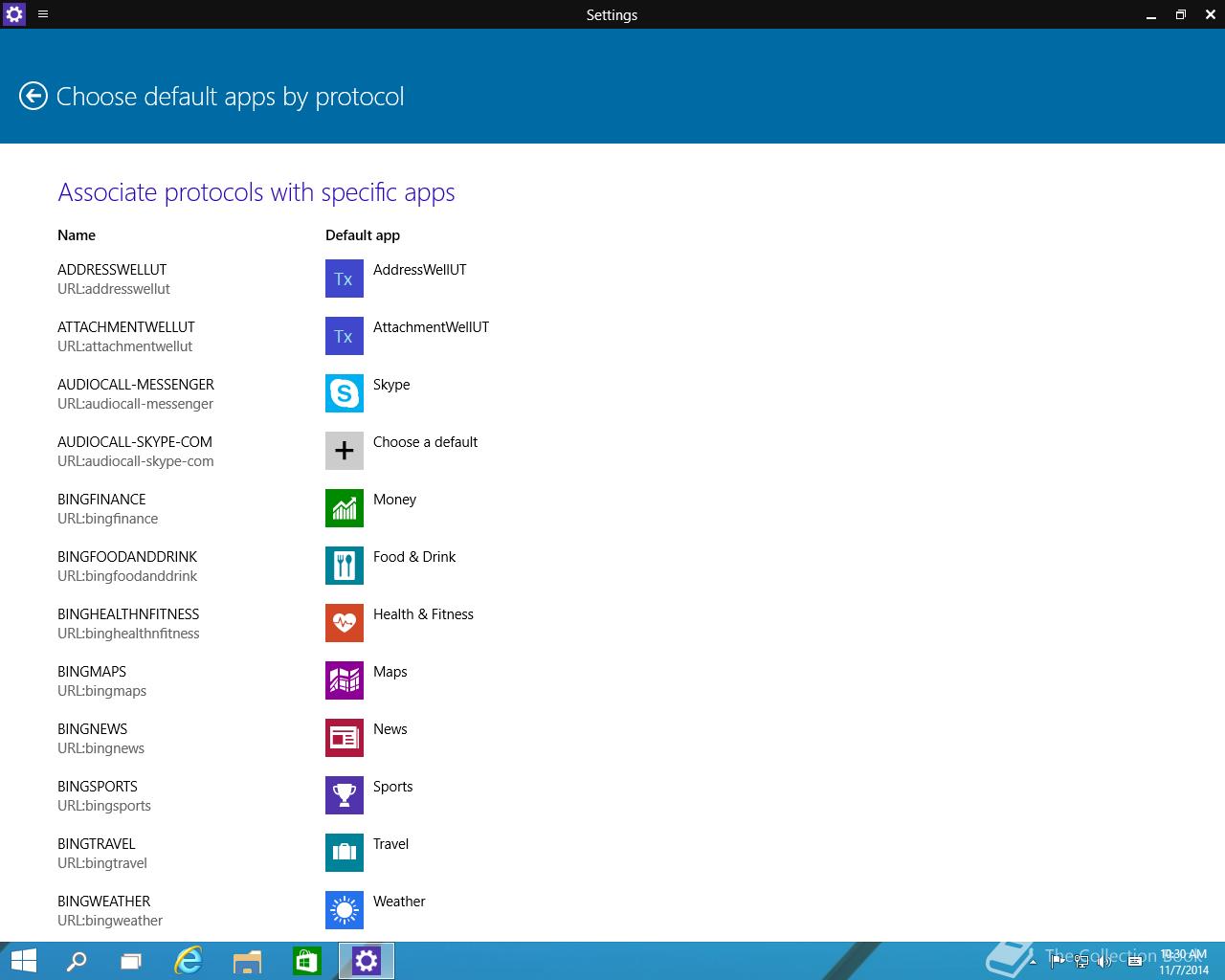Click the plus icon for AUDIOCALL-SKYPE-COM

coord(345,451)
